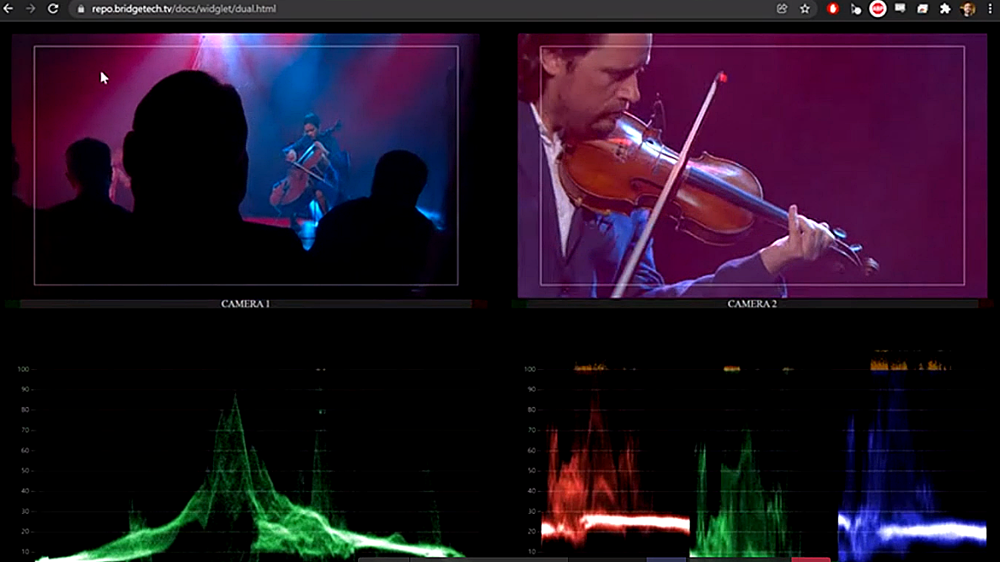Click the browser forward arrow
The width and height of the screenshot is (1000, 562).
pos(30,8)
